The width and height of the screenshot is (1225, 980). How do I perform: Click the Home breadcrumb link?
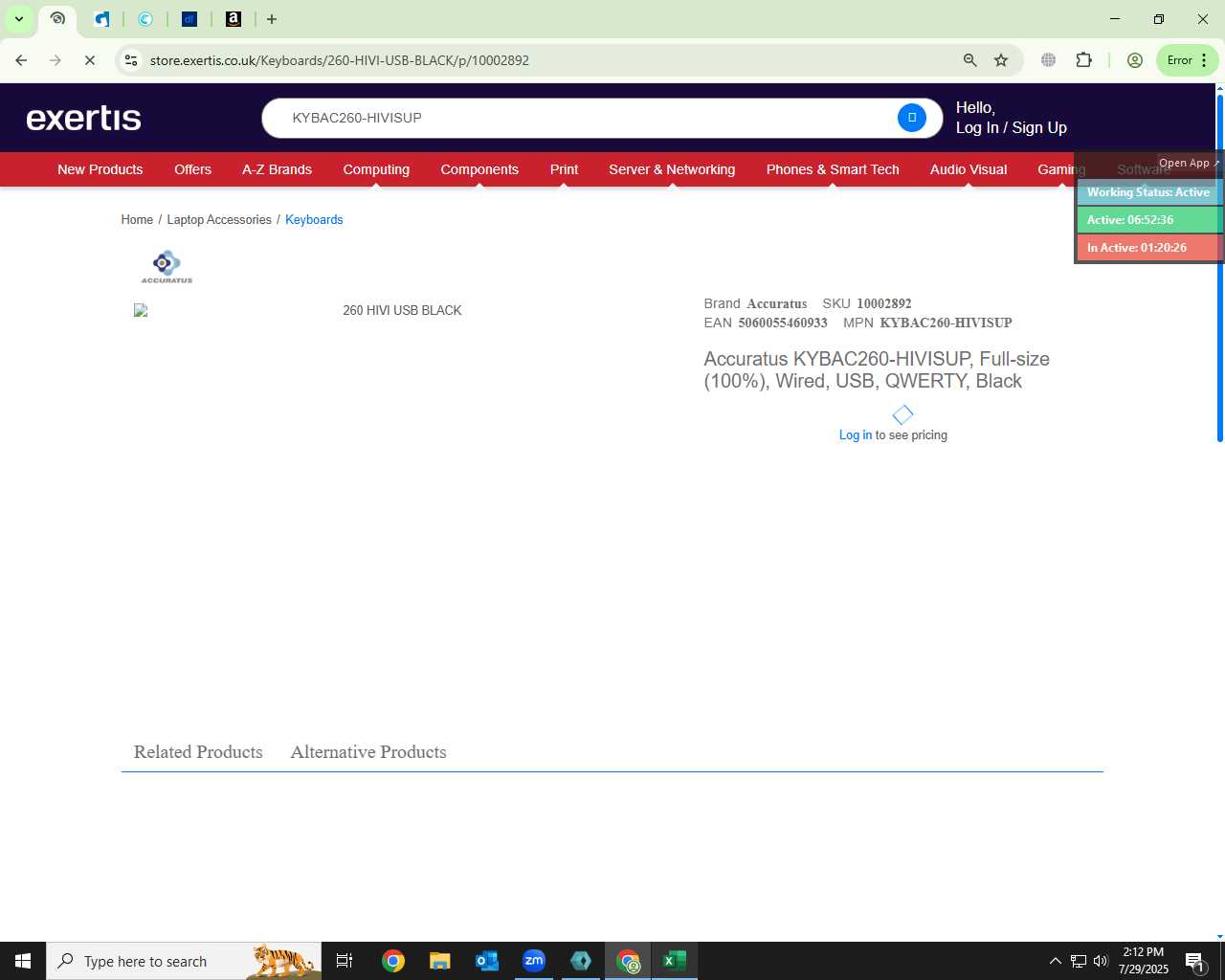(137, 220)
